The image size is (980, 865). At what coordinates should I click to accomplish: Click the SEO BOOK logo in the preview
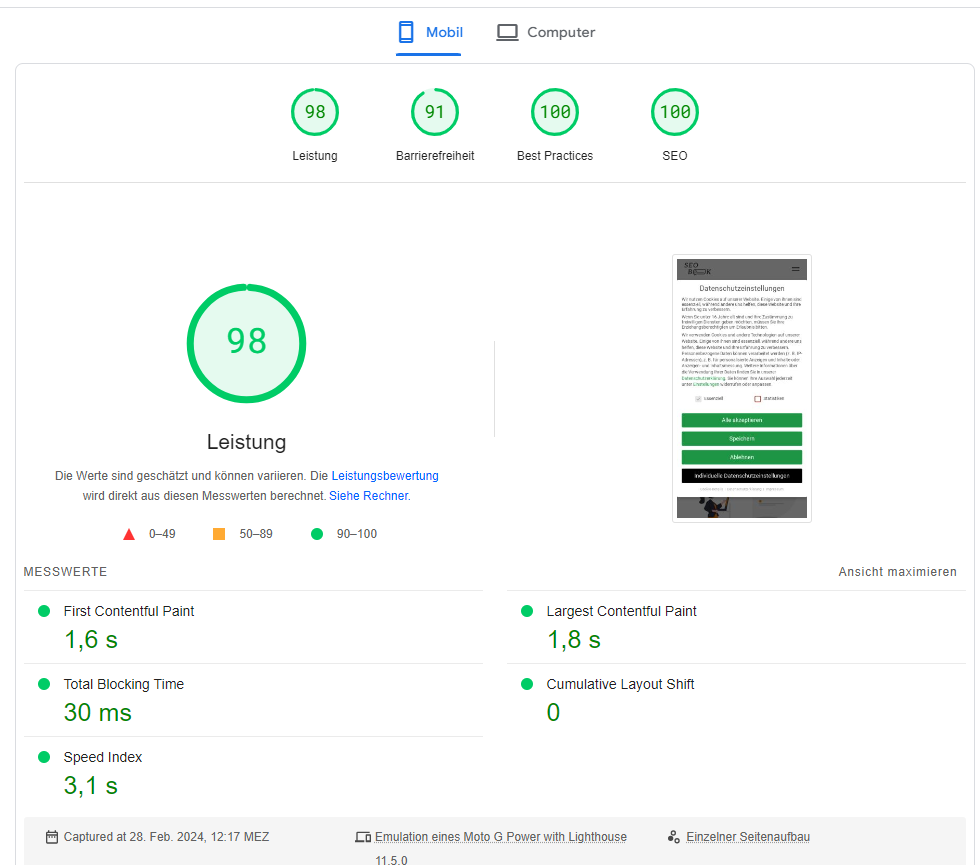coord(697,268)
